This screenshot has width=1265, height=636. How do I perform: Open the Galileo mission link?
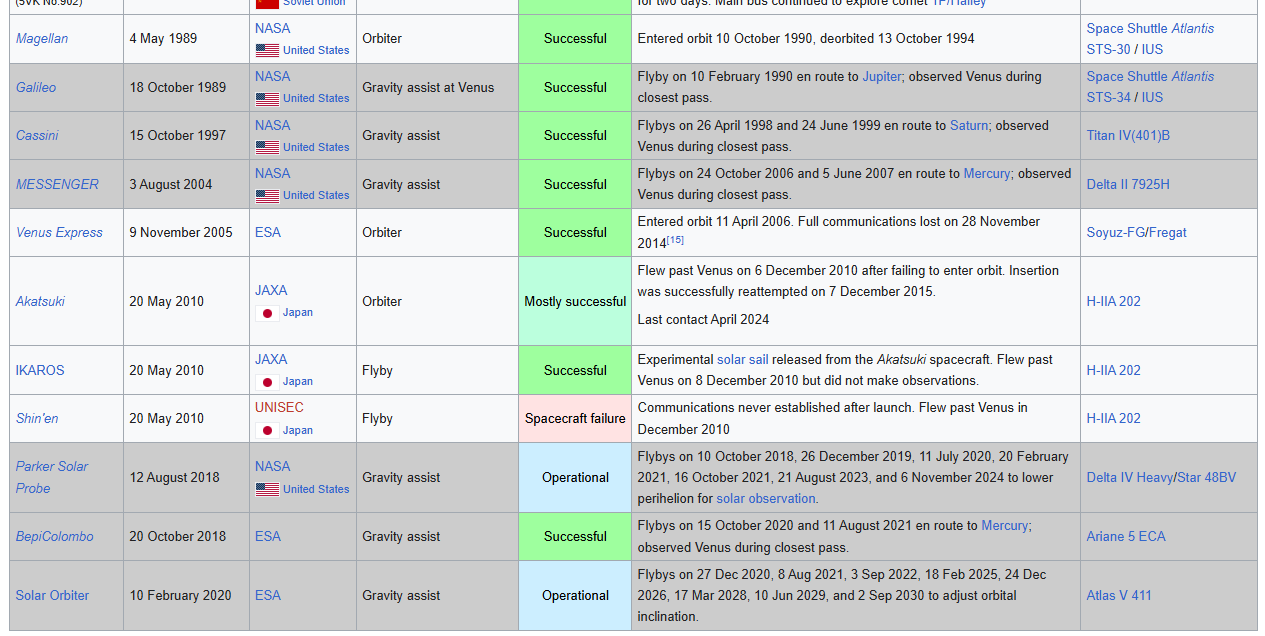[x=36, y=87]
